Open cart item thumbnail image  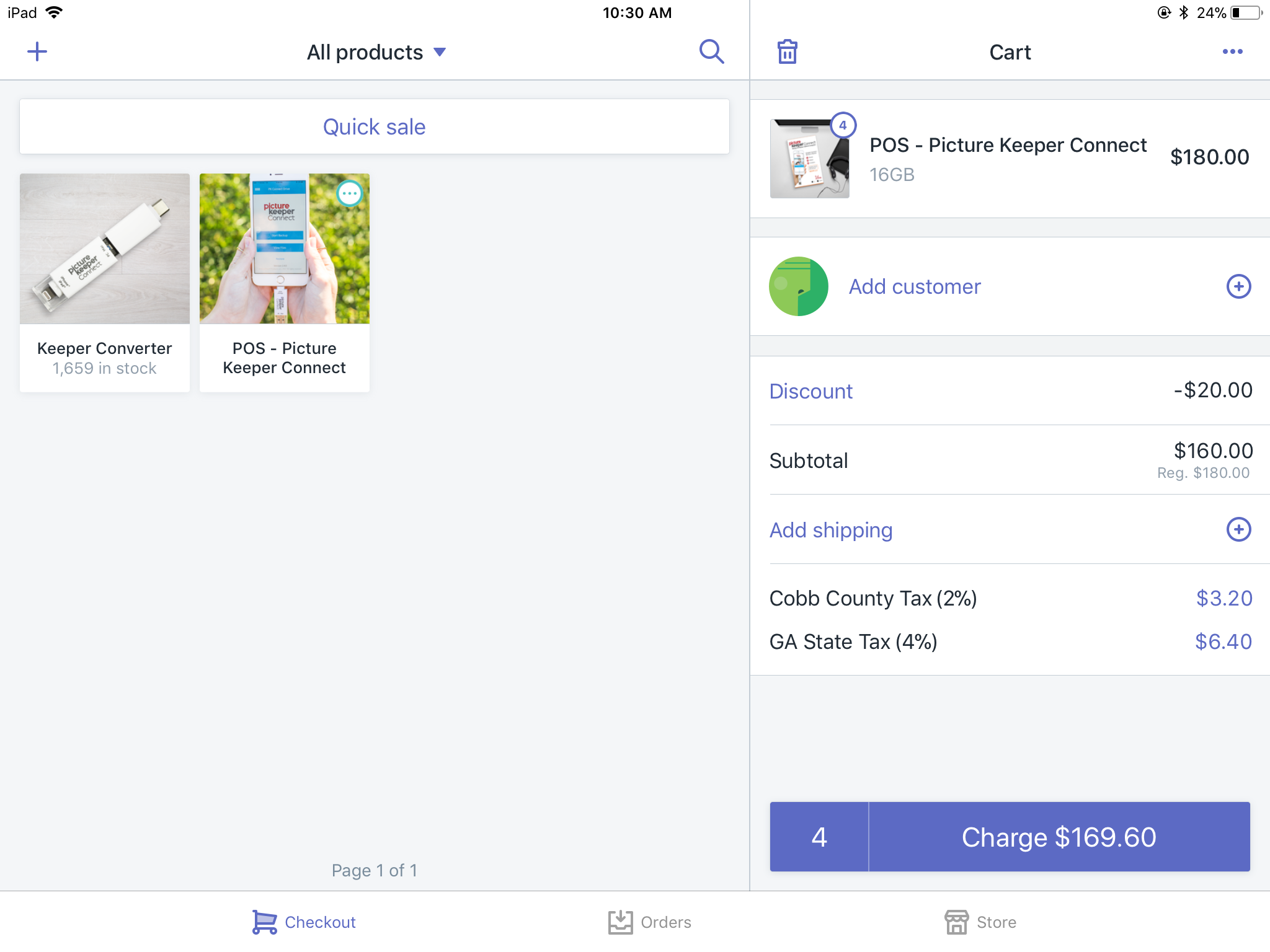click(x=809, y=159)
